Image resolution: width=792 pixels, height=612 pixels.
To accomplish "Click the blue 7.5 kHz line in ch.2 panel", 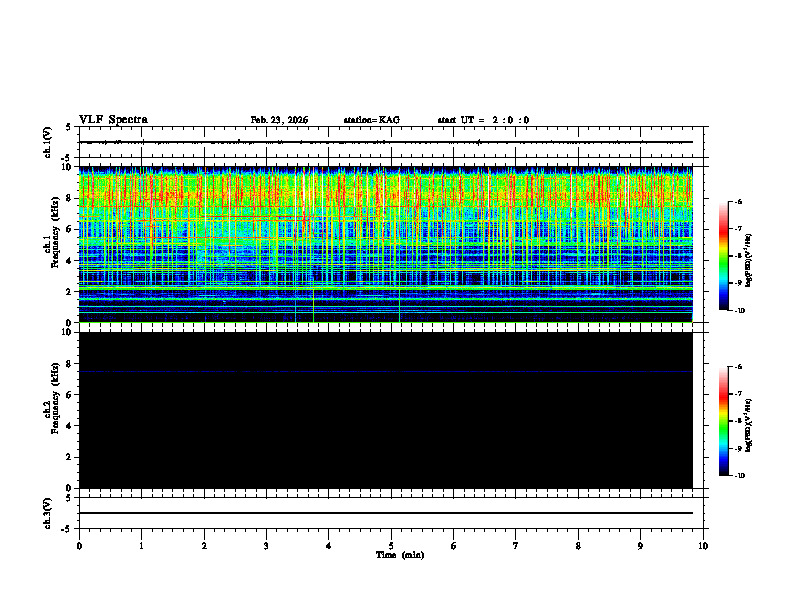I will pyautogui.click(x=386, y=372).
